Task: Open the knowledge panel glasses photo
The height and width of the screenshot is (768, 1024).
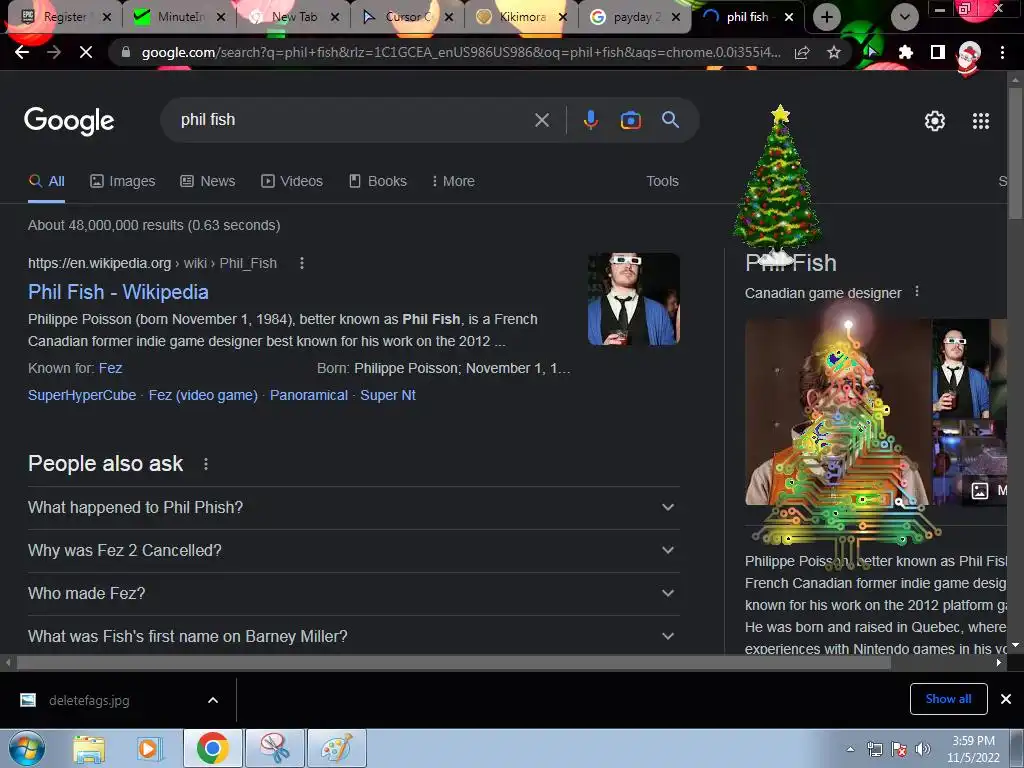Action: (961, 368)
